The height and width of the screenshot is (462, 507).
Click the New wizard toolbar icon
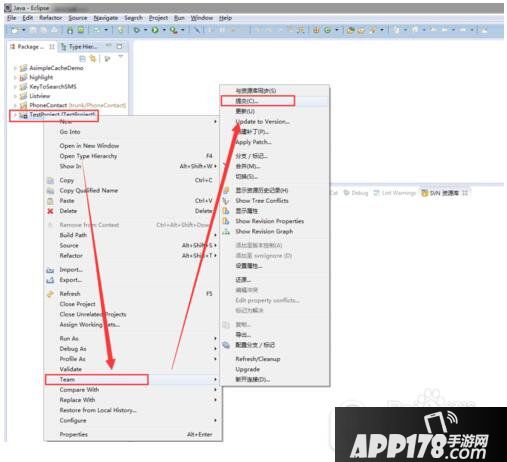[15, 30]
